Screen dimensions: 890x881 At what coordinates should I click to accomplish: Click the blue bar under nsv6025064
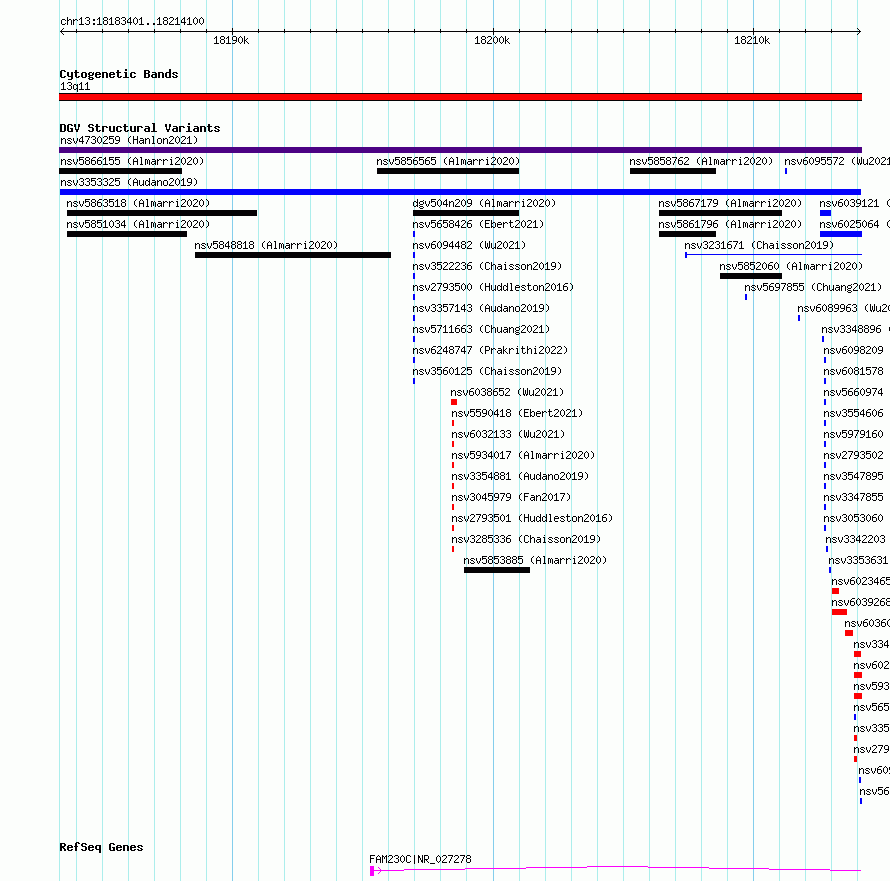point(841,234)
